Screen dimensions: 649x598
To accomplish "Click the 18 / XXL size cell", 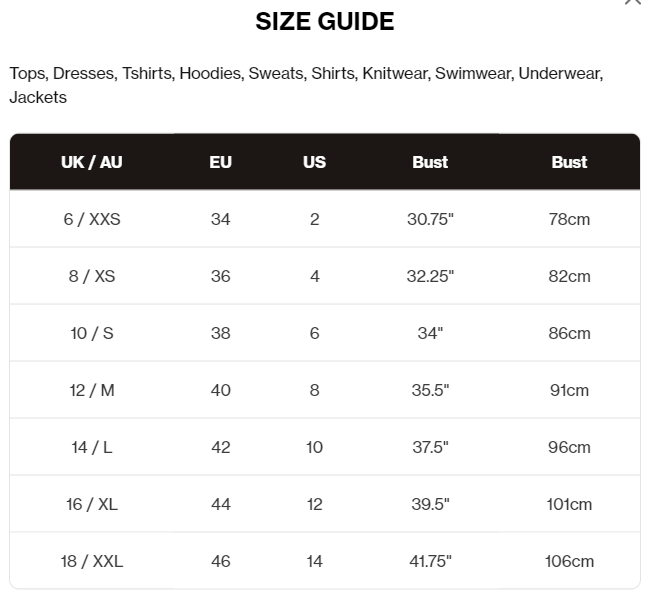I will pyautogui.click(x=92, y=562).
